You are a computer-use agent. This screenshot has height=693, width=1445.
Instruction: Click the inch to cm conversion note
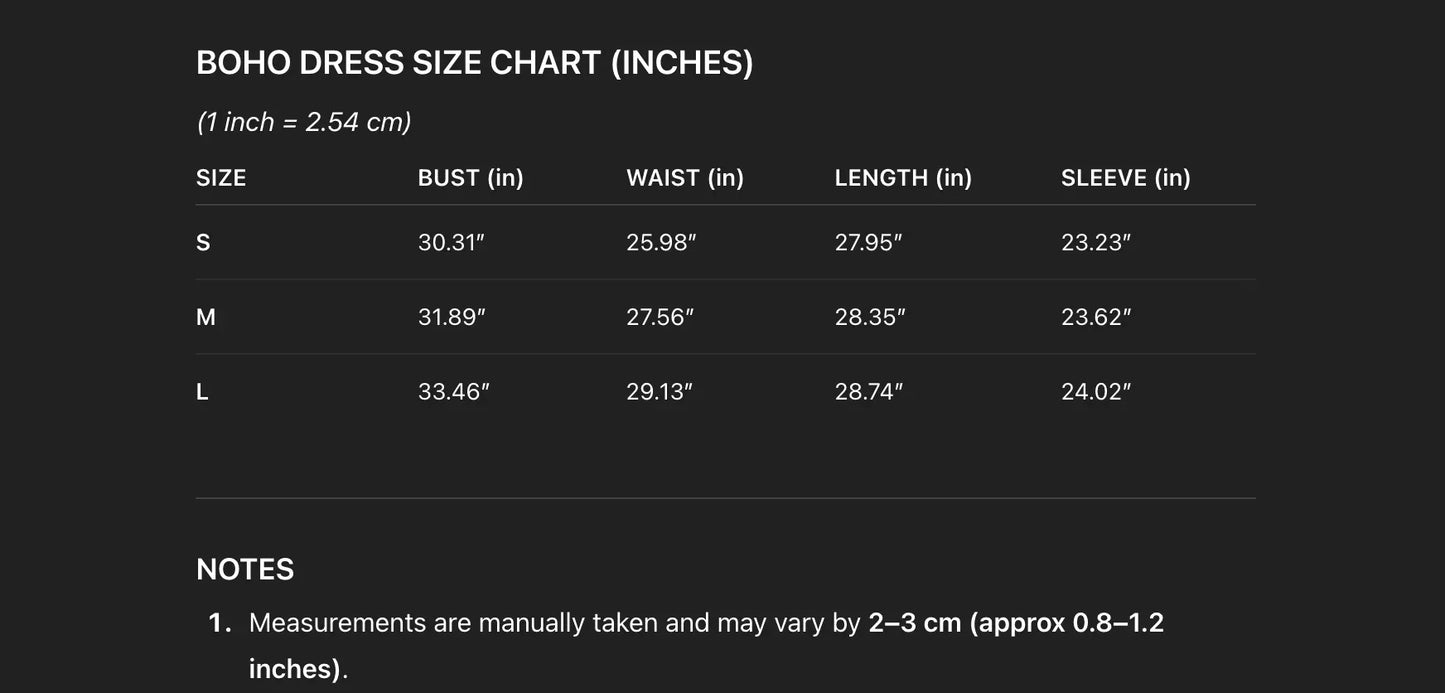(x=304, y=122)
